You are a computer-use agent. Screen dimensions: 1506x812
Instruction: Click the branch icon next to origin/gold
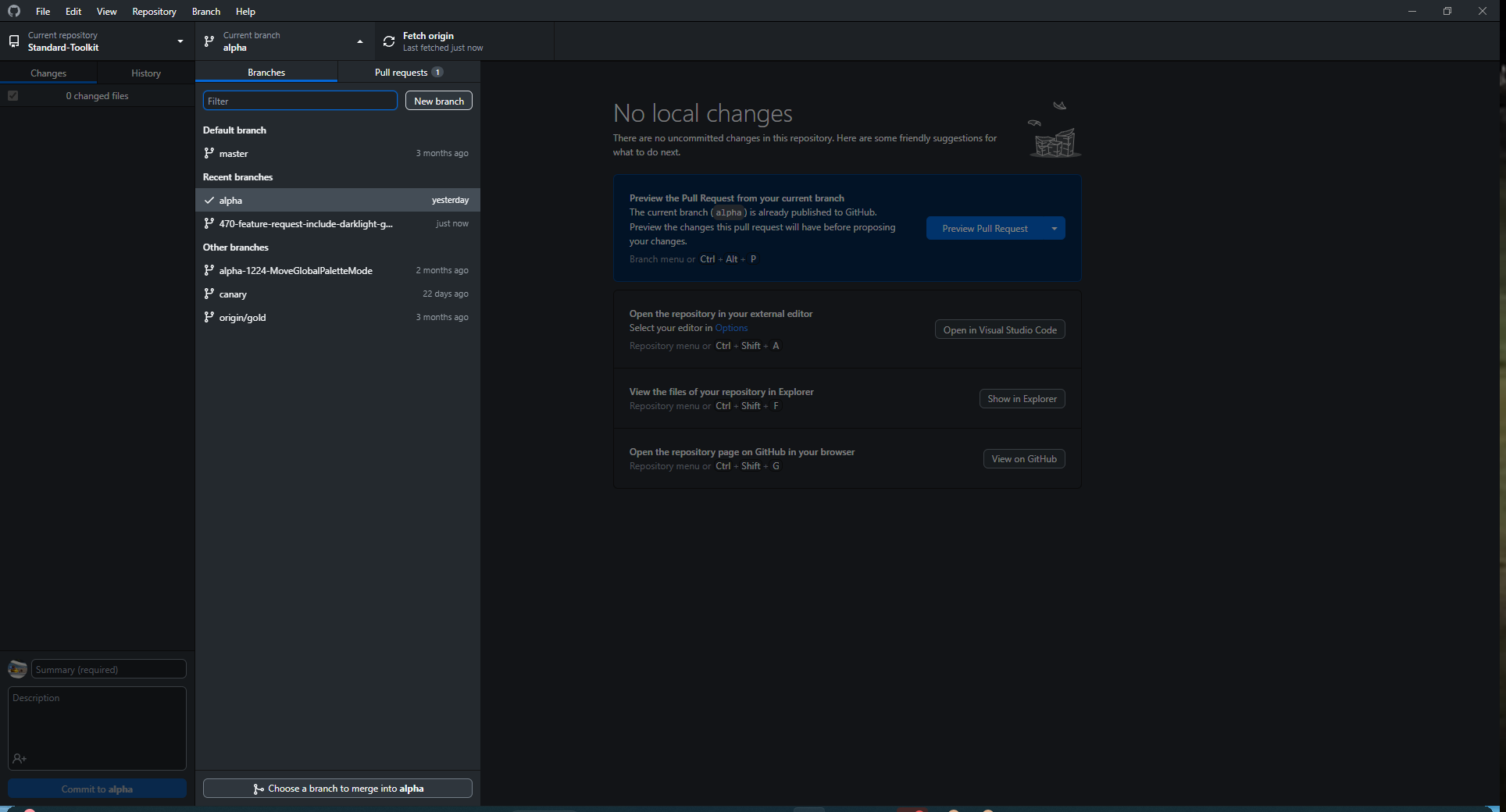[x=209, y=317]
